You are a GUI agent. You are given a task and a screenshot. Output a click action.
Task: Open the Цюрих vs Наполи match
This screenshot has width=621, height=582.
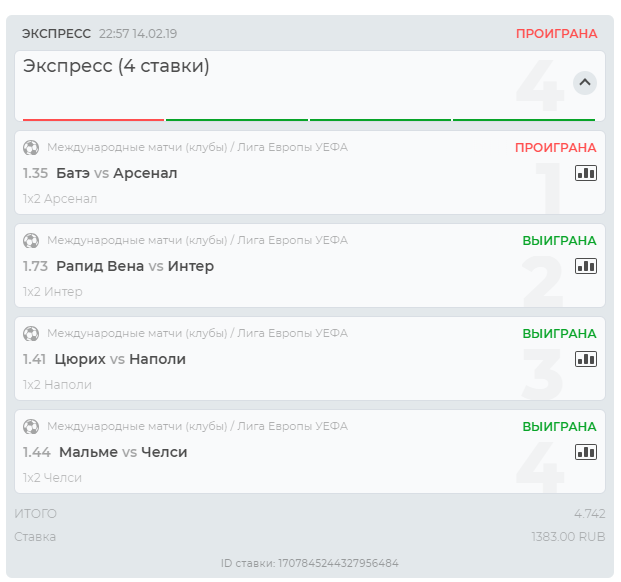120,359
